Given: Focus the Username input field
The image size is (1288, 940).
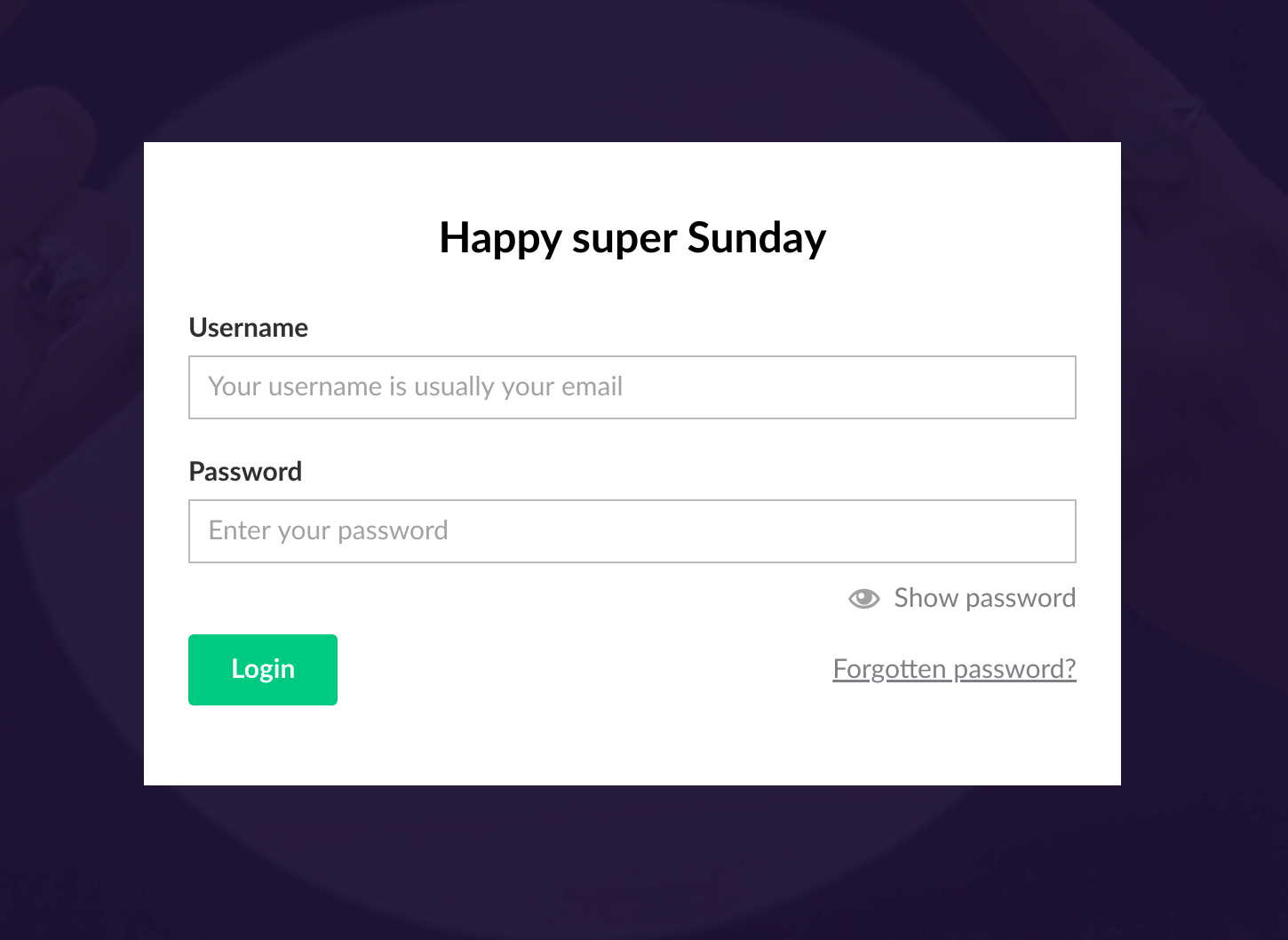Looking at the screenshot, I should [632, 387].
